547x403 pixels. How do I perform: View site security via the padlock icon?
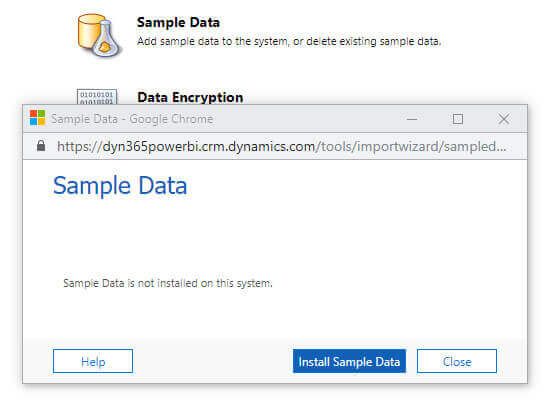click(41, 146)
